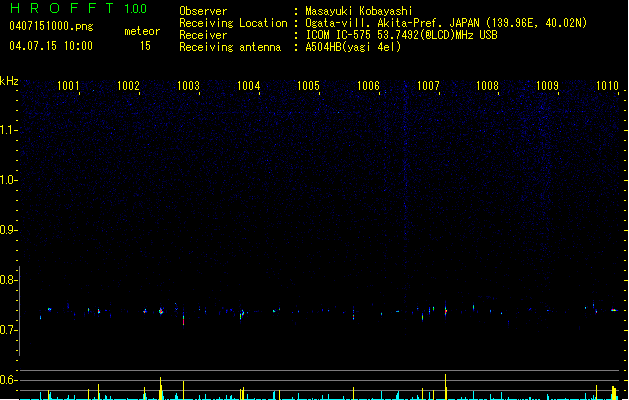The width and height of the screenshot is (629, 400).
Task: Click the tall yellow peak under 1007
Action: pos(446,387)
